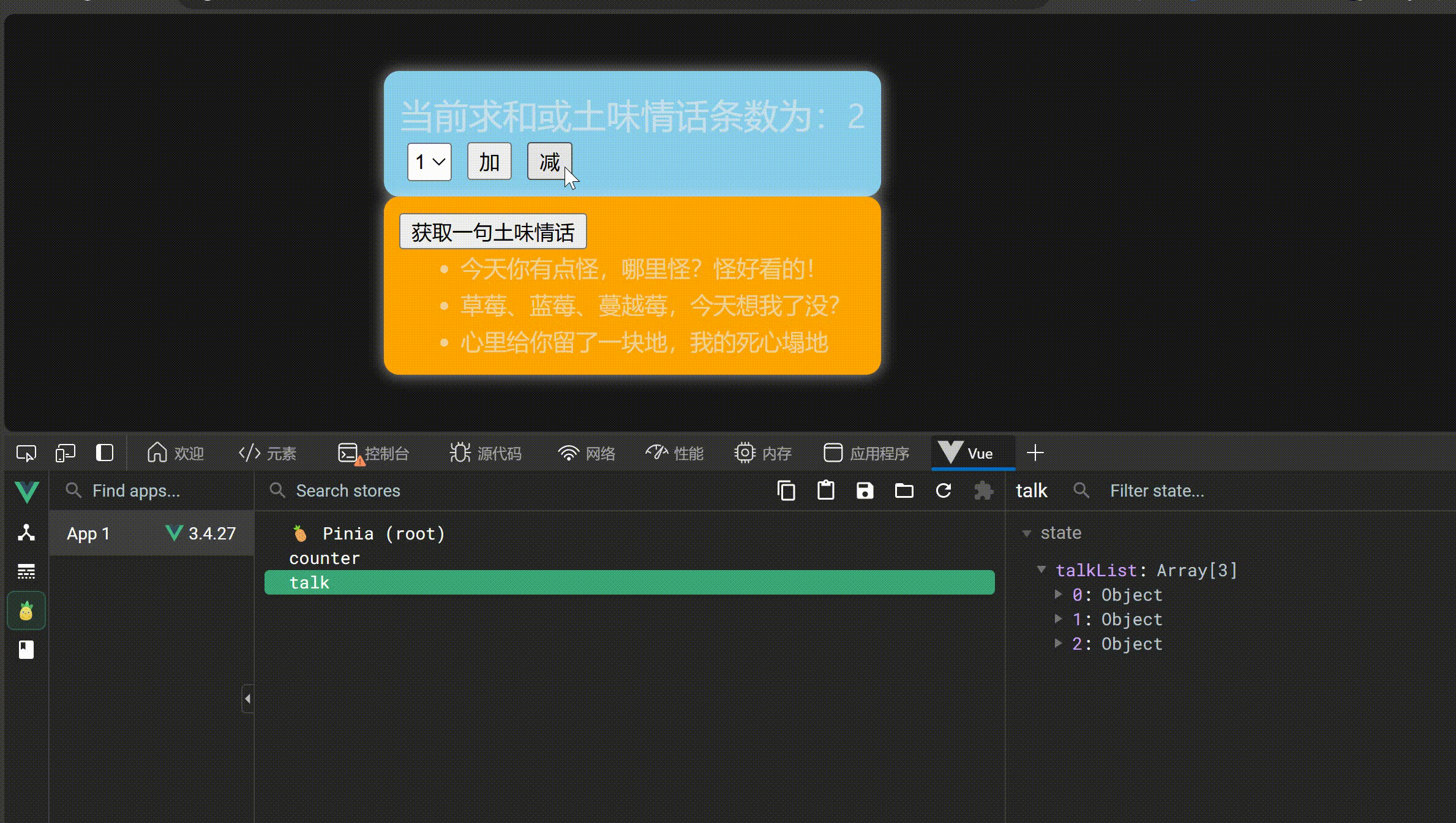Click the refresh icon in Pinia toolbar
The width and height of the screenshot is (1456, 823).
click(x=944, y=490)
